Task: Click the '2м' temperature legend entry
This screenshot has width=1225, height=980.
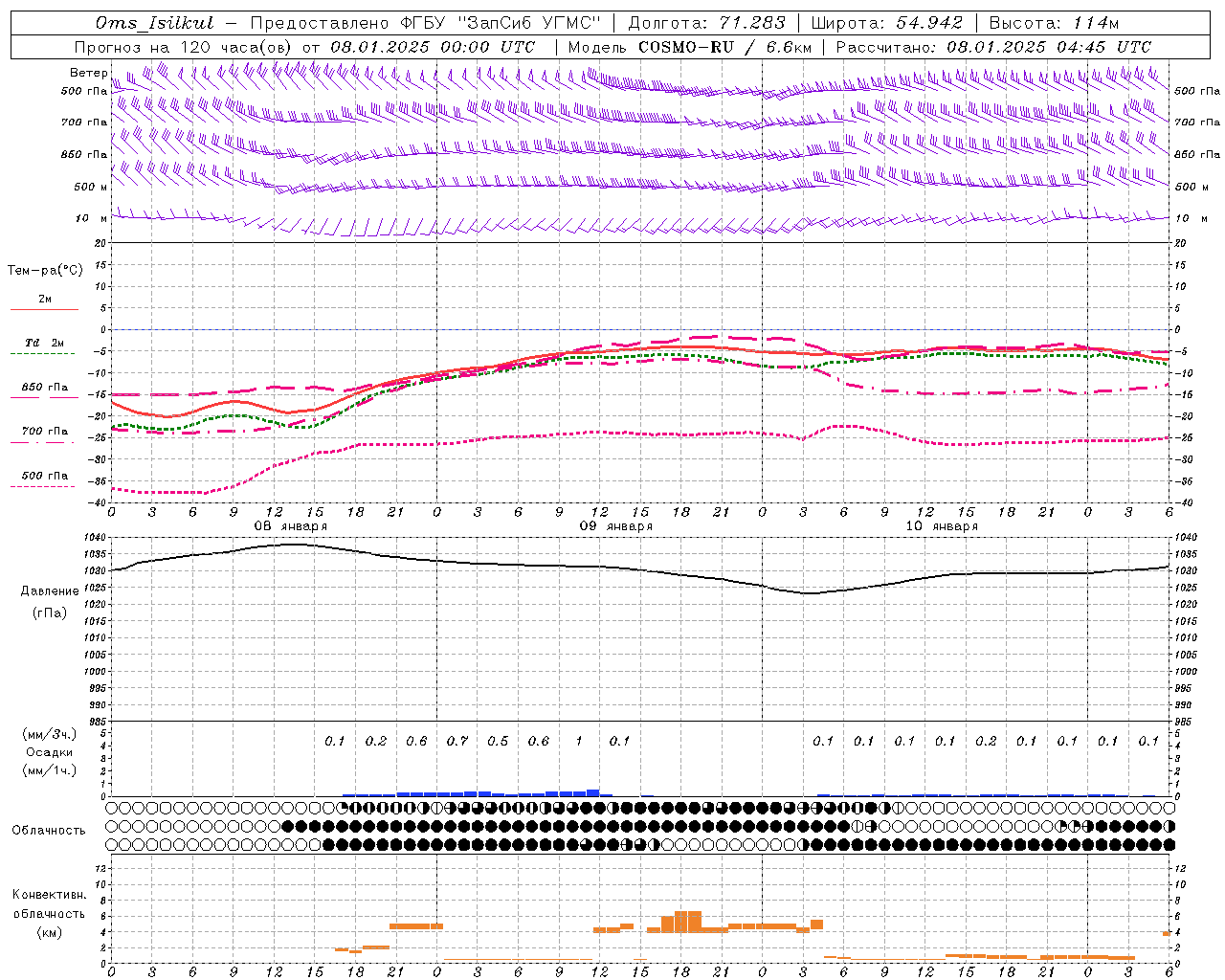Action: [x=45, y=300]
